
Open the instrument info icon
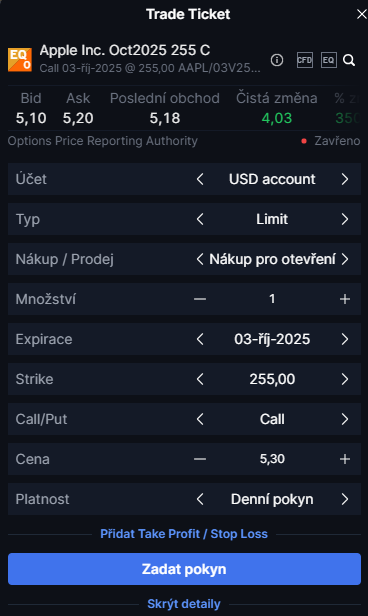(277, 60)
